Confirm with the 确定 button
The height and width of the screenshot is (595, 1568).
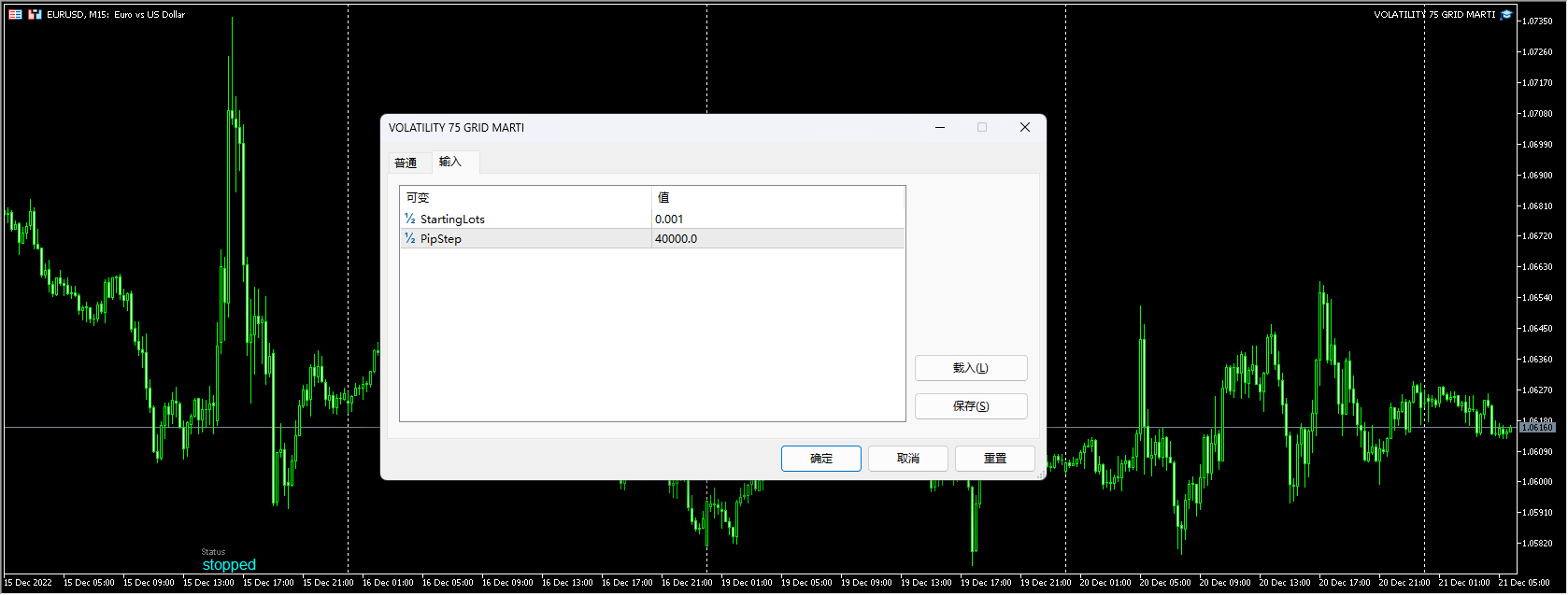(x=821, y=459)
